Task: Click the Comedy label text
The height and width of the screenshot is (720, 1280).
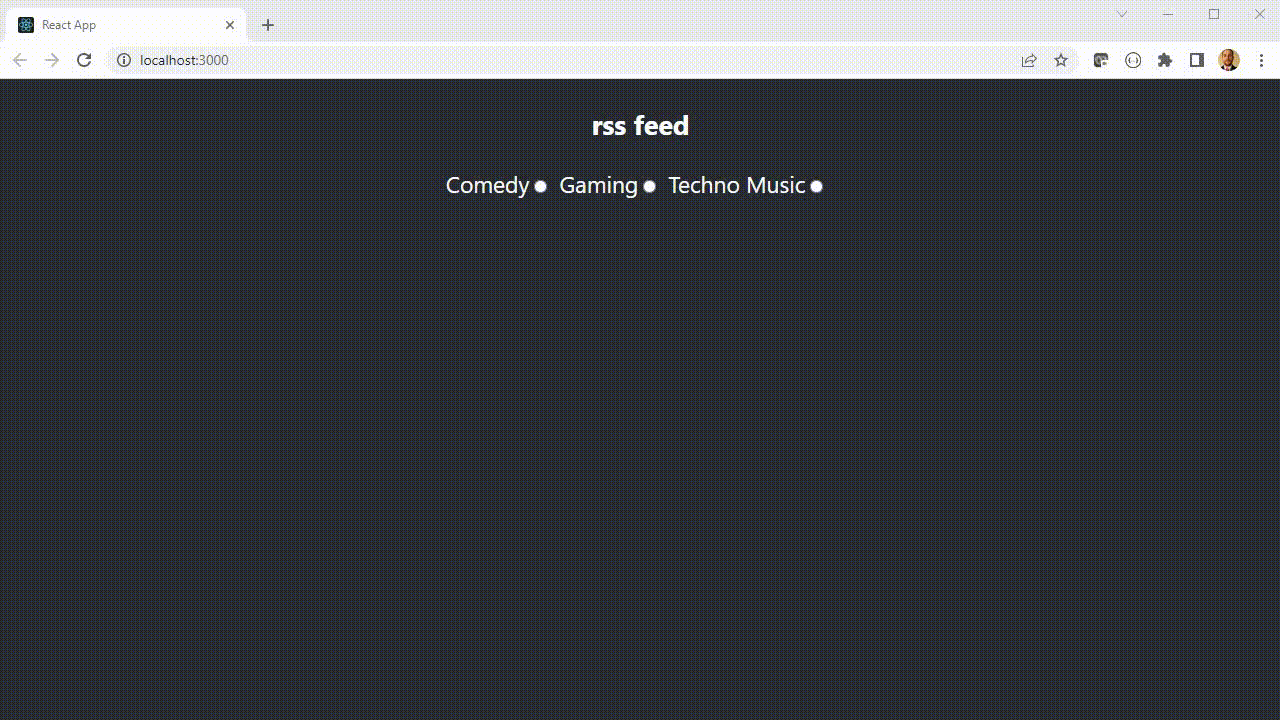Action: coord(487,186)
